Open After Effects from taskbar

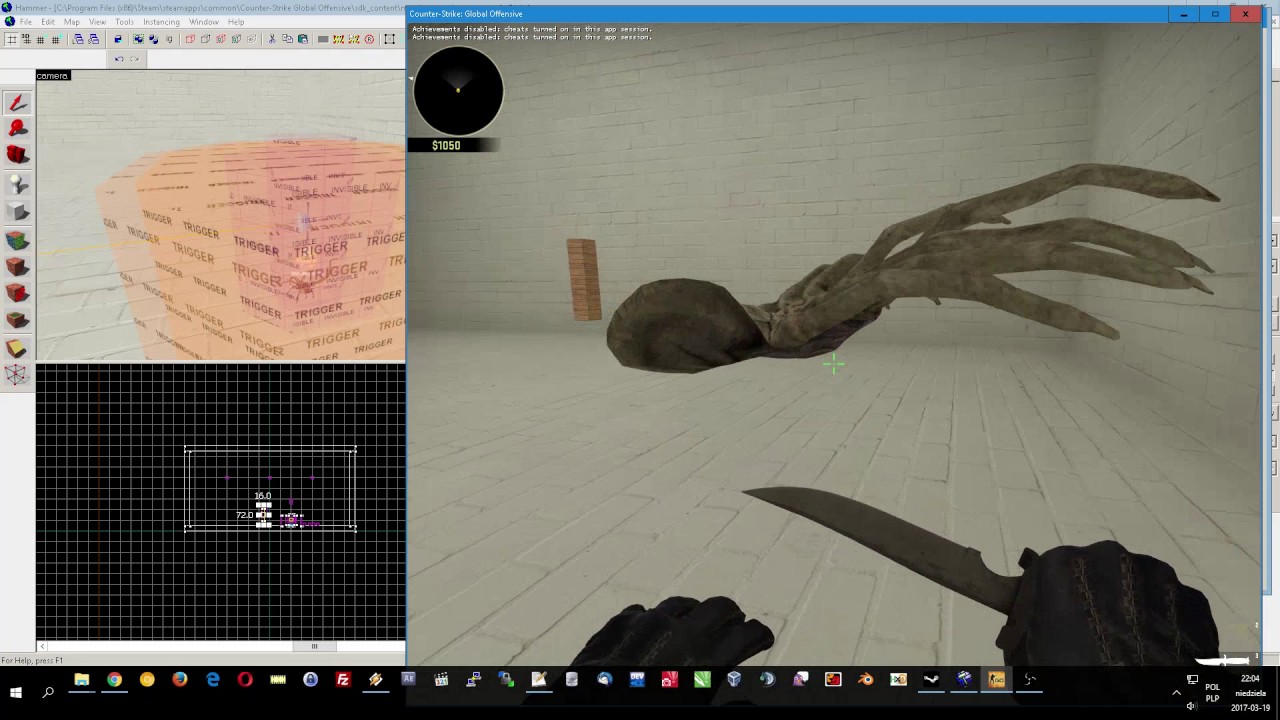408,680
